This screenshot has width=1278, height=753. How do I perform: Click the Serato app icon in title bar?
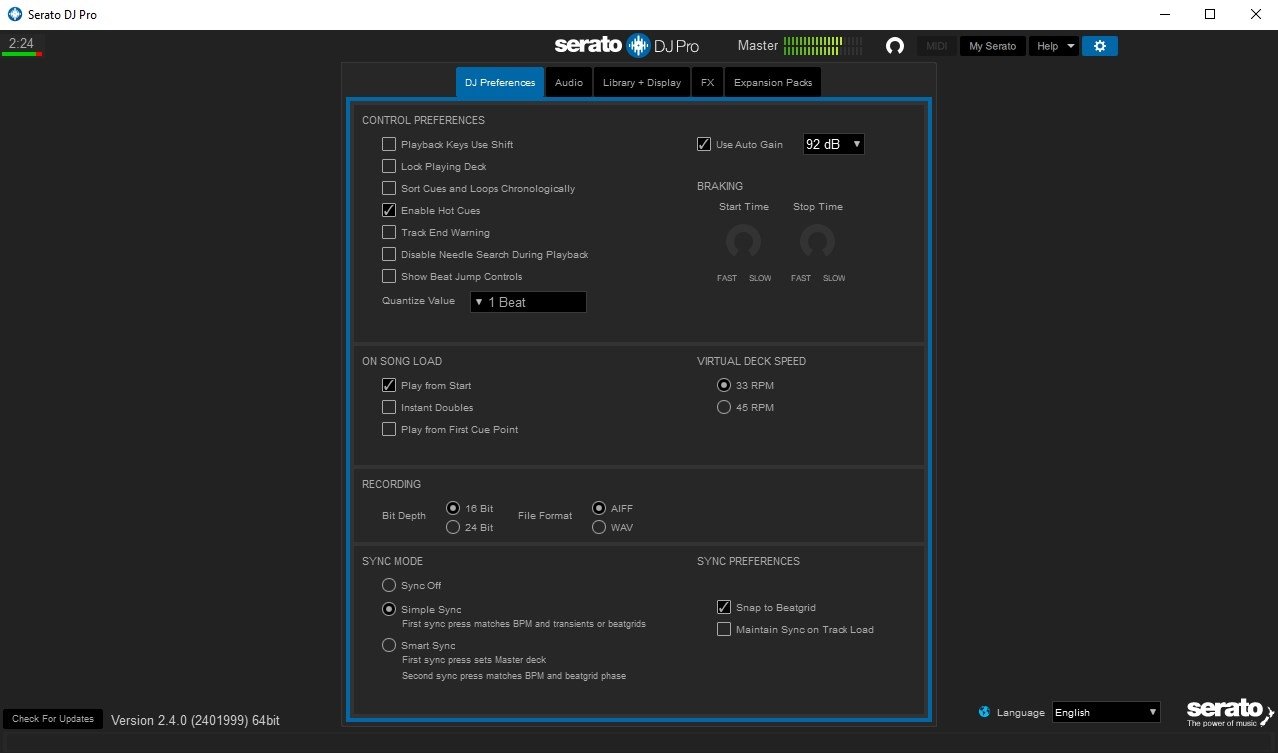[14, 15]
